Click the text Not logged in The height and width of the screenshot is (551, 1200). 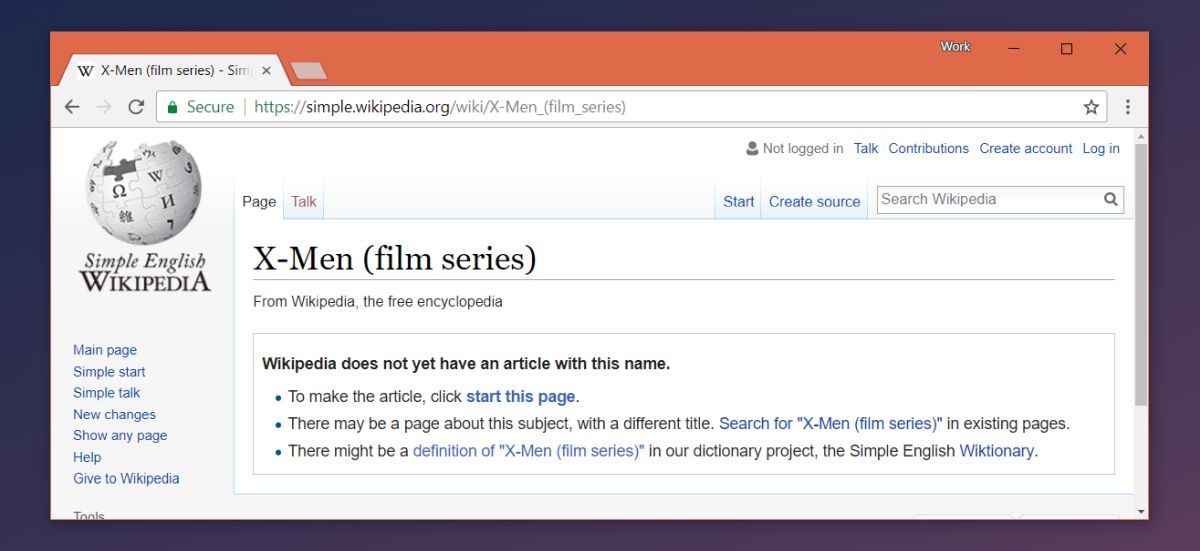[x=803, y=148]
